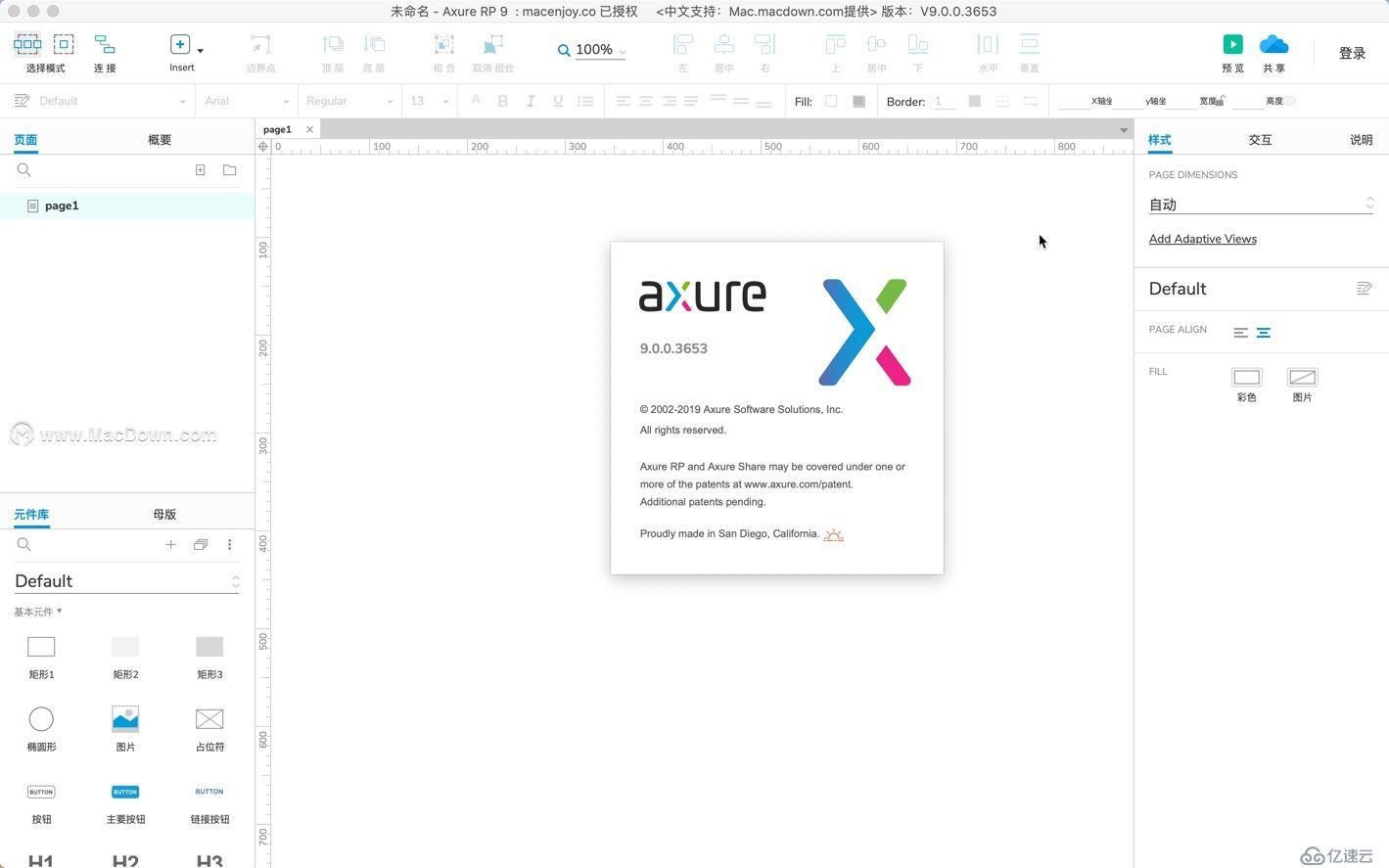Click the add page icon
This screenshot has height=868, width=1389.
coord(201,170)
